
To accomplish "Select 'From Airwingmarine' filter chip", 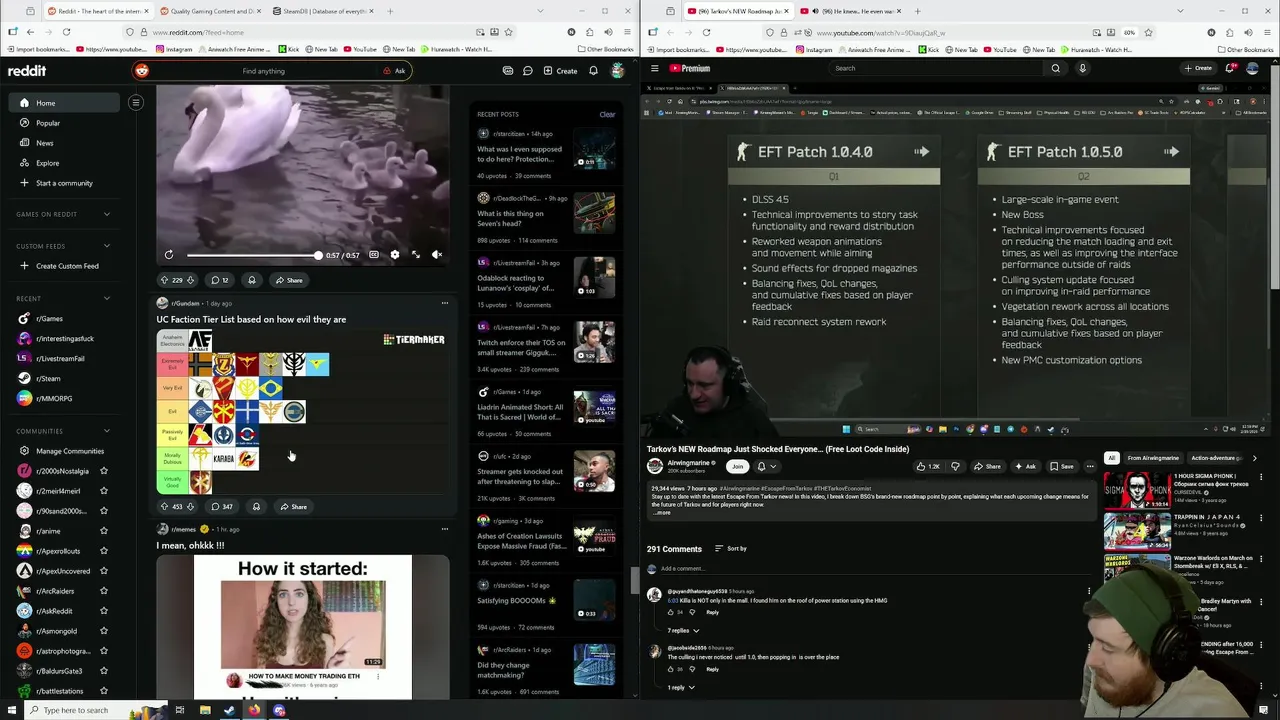I will coord(1153,458).
